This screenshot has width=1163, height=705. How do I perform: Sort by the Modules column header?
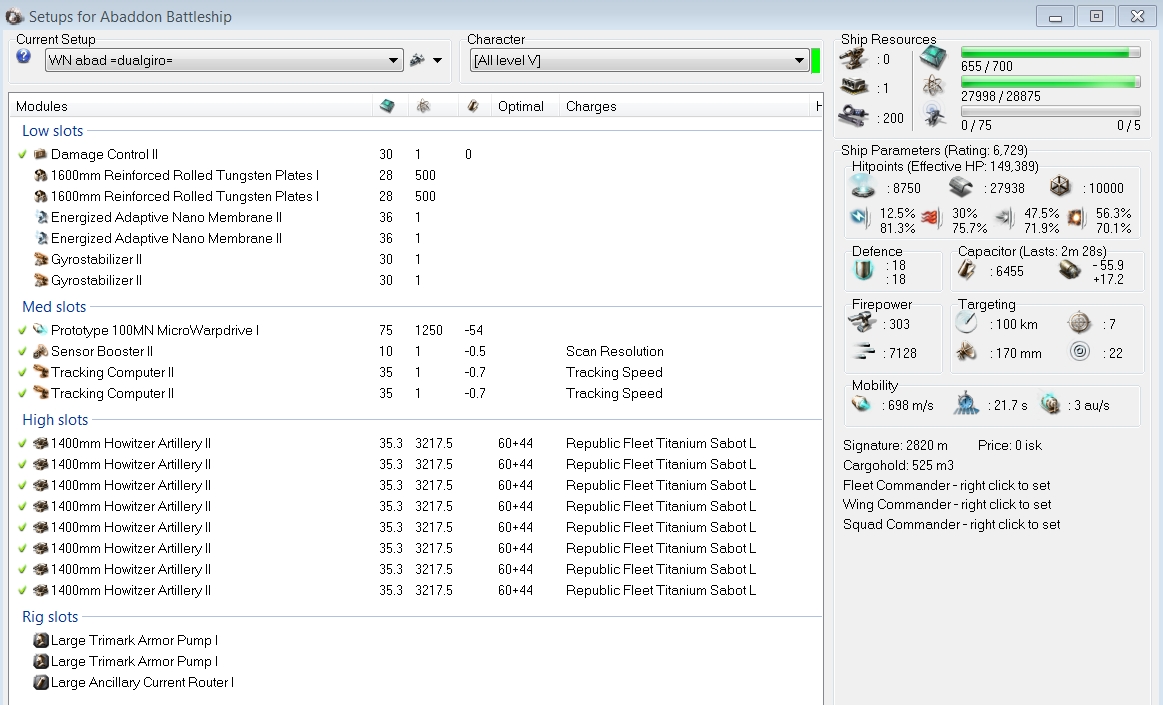191,106
